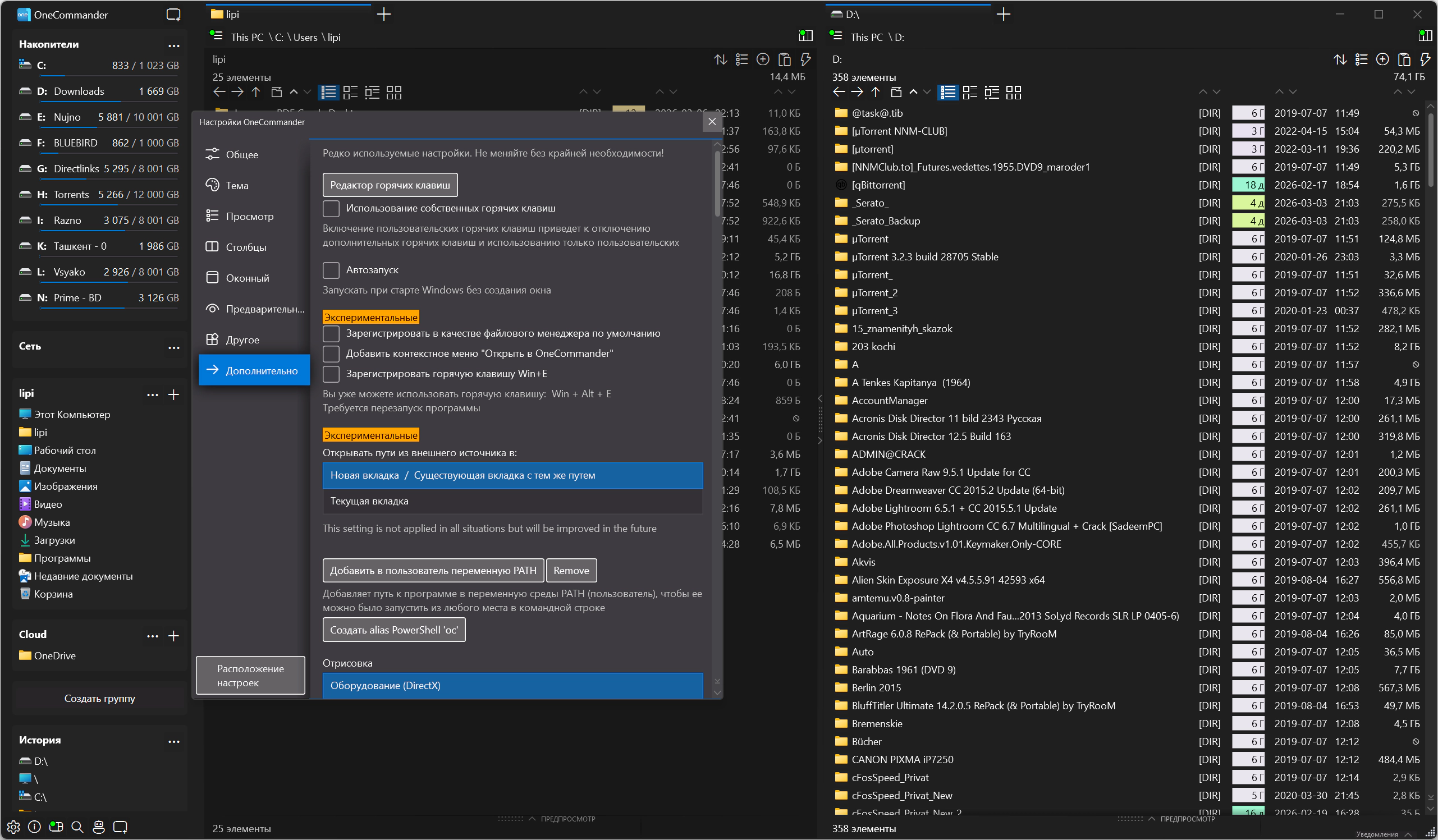Click the lightning quick-actions icon in D: pane

1425,59
